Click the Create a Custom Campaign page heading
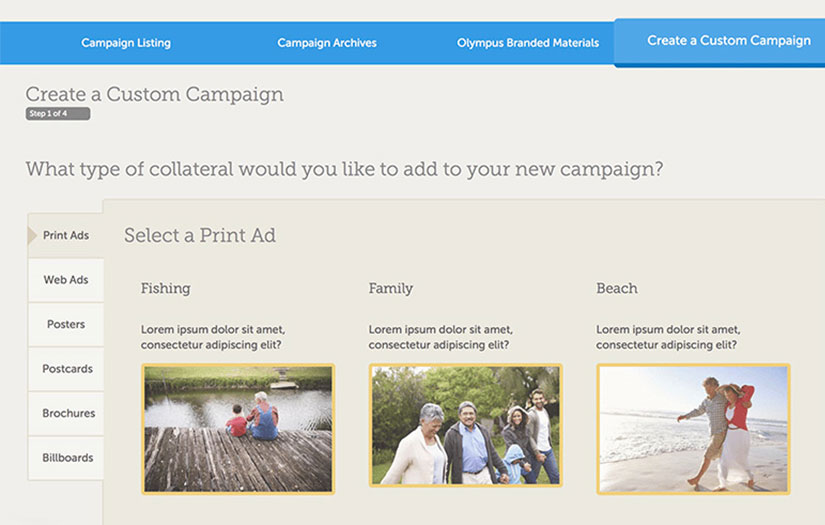The height and width of the screenshot is (525, 825). (x=155, y=94)
